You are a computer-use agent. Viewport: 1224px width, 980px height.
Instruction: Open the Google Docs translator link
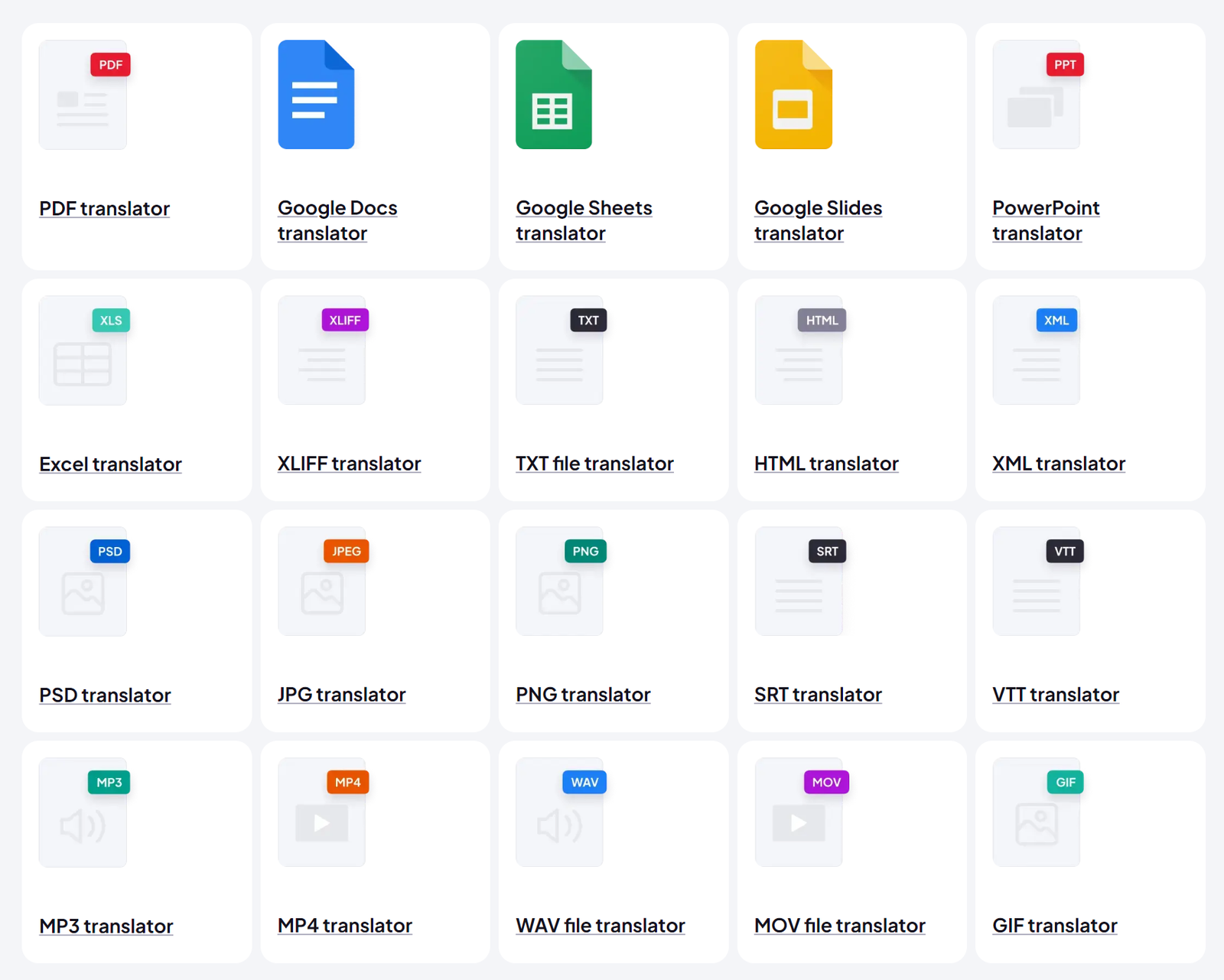pyautogui.click(x=337, y=220)
